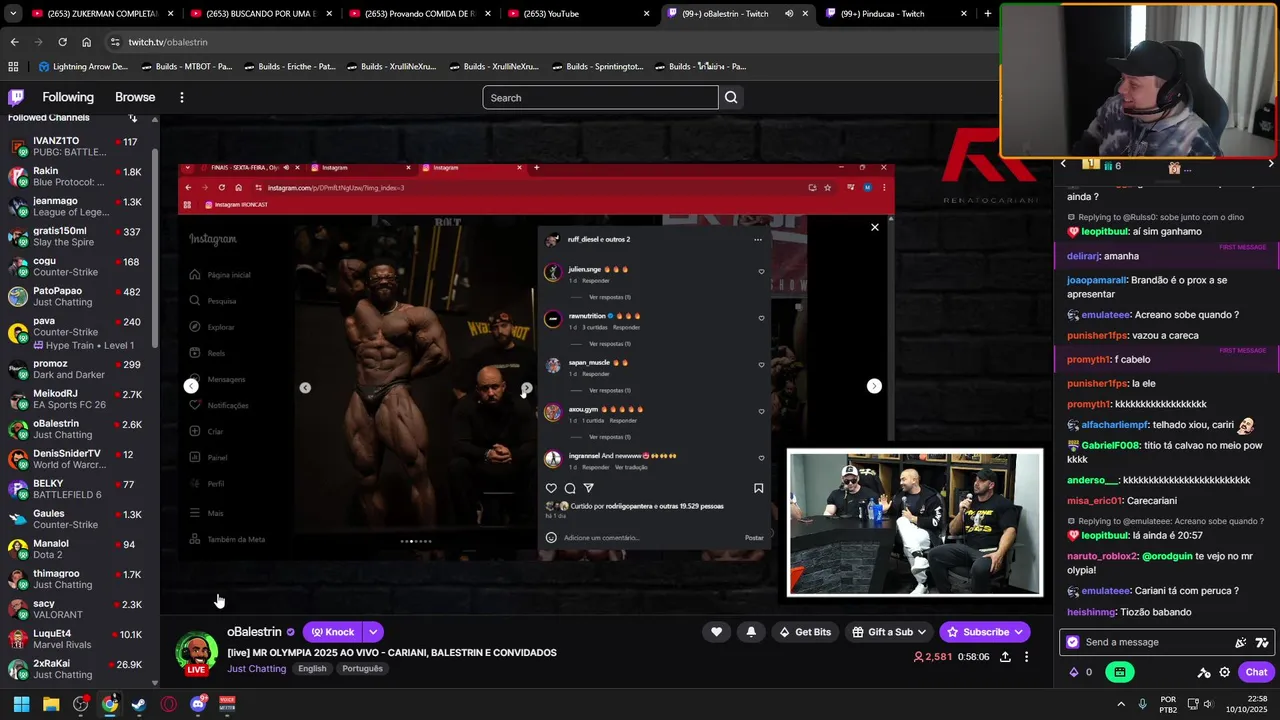Click the oBalestrin channel avatar
Image resolution: width=1280 pixels, height=720 pixels.
197,652
